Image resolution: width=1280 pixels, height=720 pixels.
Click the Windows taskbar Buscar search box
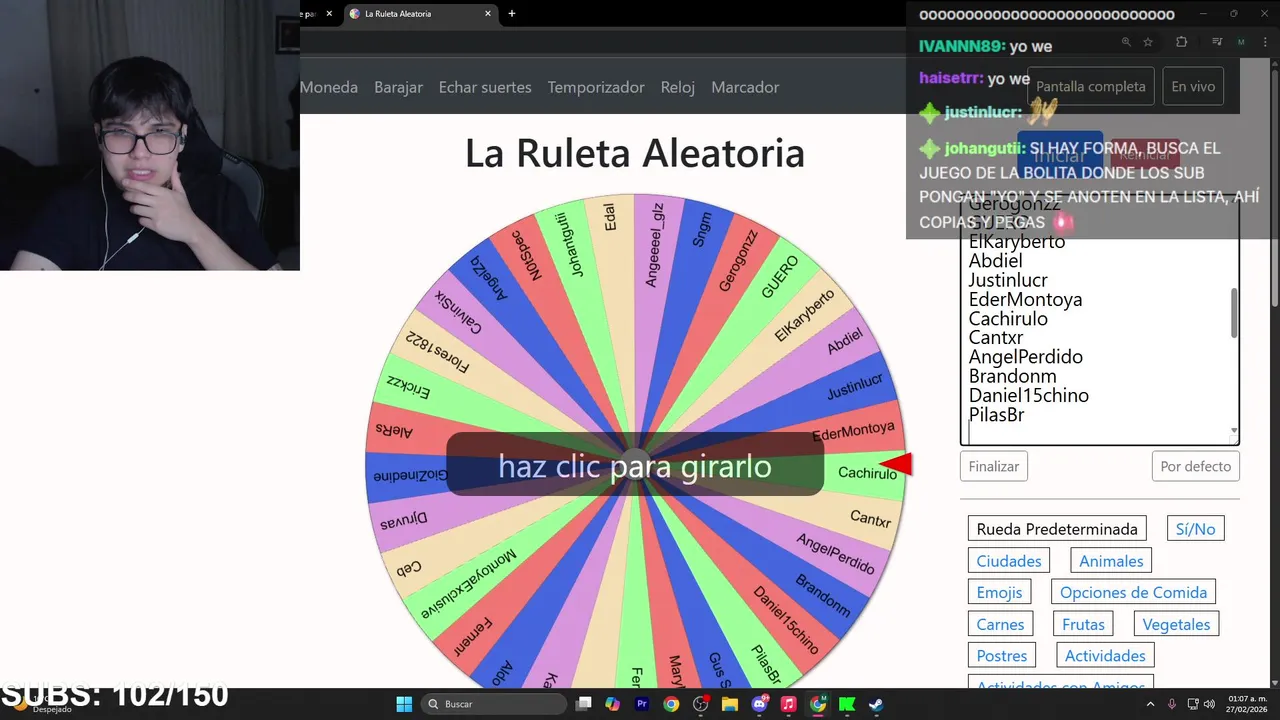pos(493,704)
